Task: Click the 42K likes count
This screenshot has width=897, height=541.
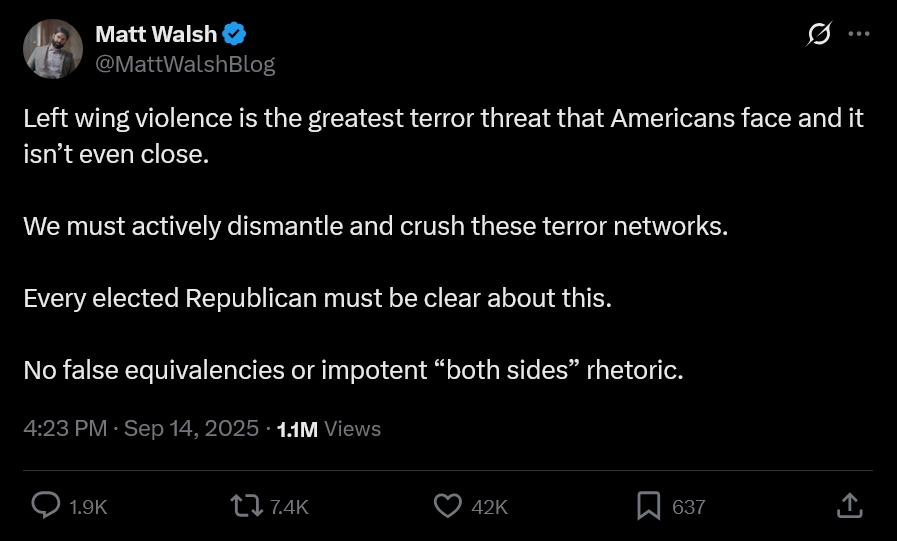Action: [489, 507]
